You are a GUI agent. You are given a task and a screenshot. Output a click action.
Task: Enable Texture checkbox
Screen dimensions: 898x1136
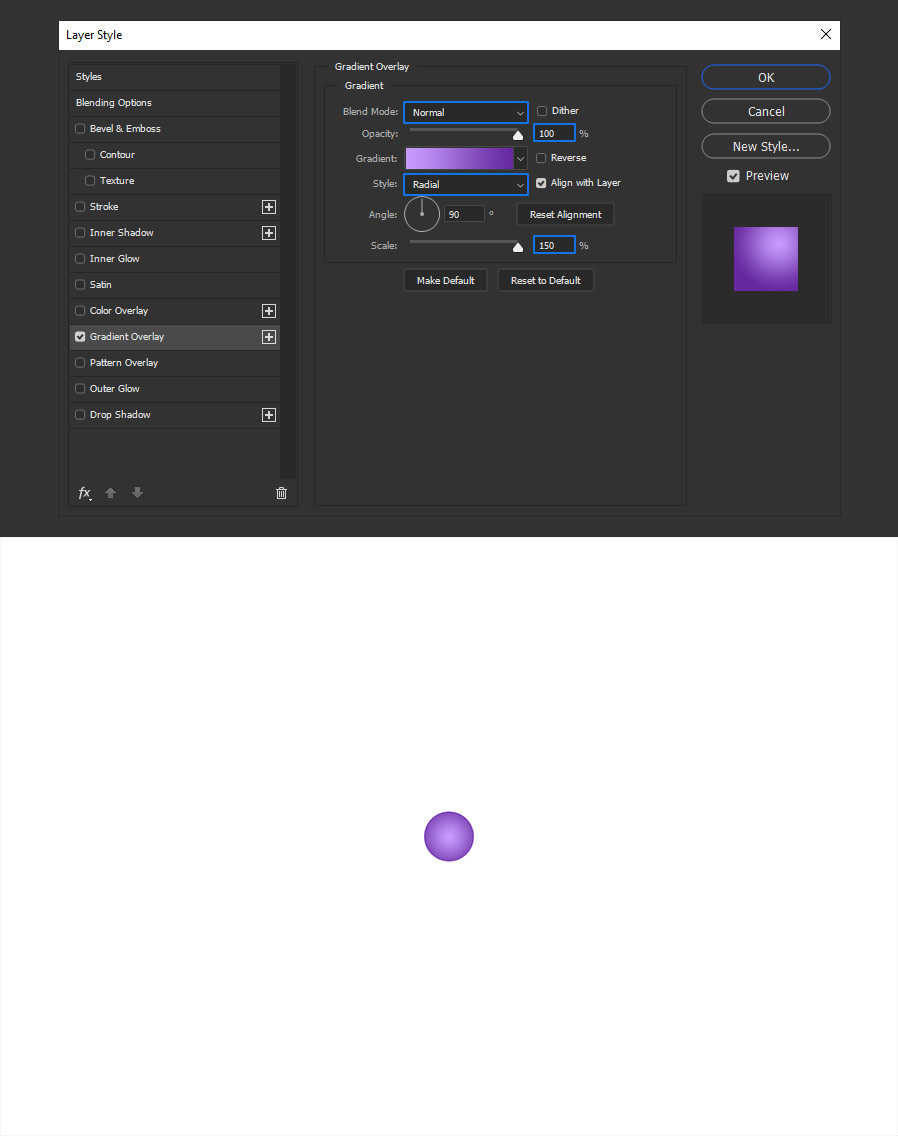(x=90, y=181)
